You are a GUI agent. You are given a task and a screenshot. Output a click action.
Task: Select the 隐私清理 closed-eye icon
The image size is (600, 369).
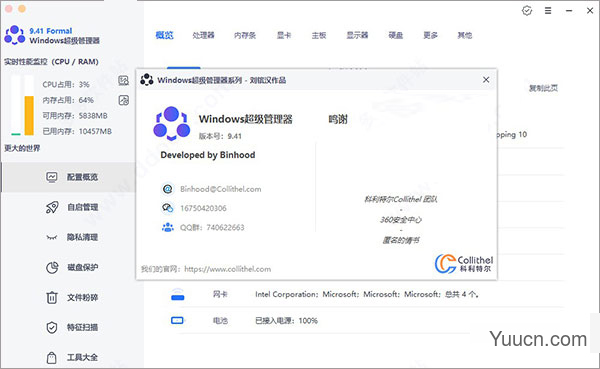coord(52,237)
